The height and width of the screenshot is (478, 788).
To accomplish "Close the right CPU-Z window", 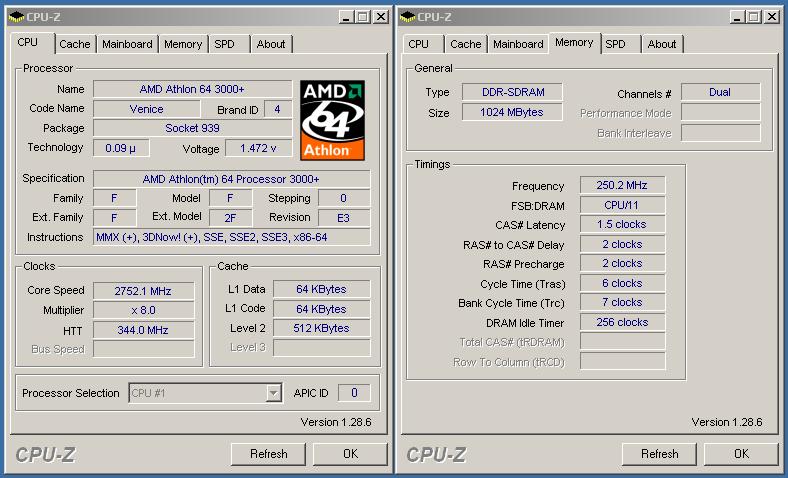I will 772,17.
